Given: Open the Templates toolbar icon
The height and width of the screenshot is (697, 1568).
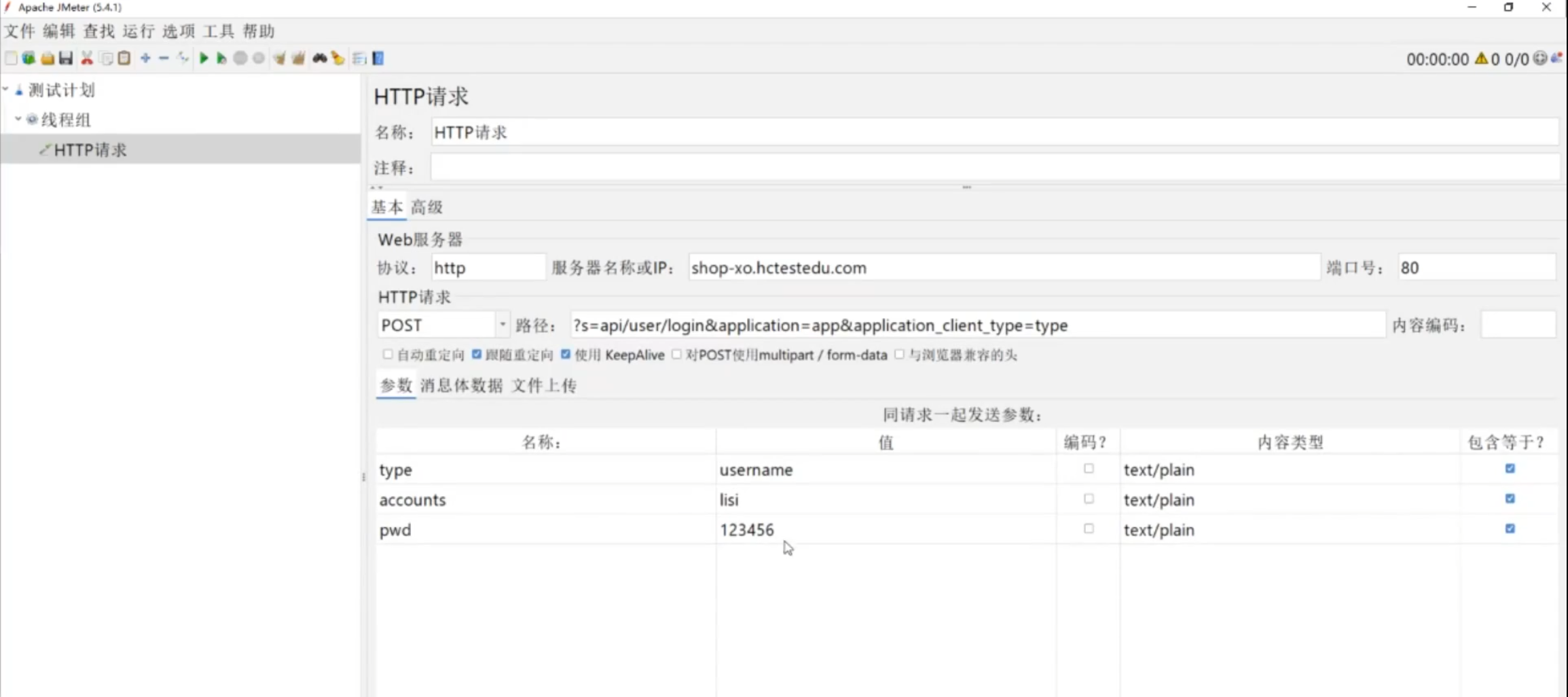Looking at the screenshot, I should point(29,58).
